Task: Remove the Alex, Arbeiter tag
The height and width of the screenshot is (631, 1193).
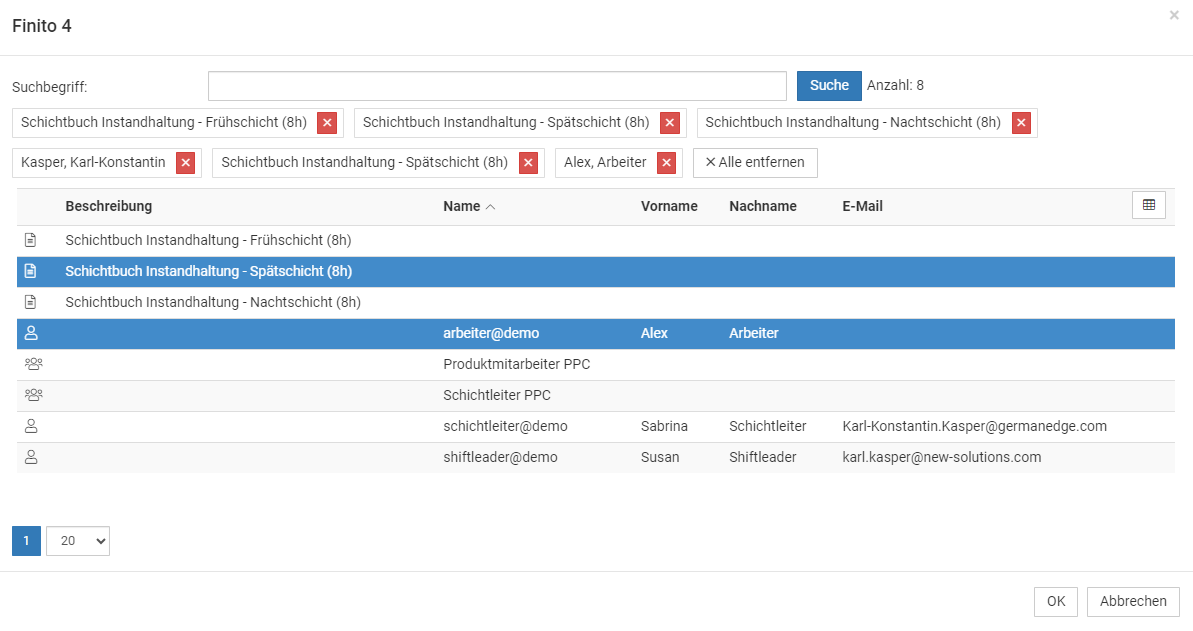Action: click(666, 163)
